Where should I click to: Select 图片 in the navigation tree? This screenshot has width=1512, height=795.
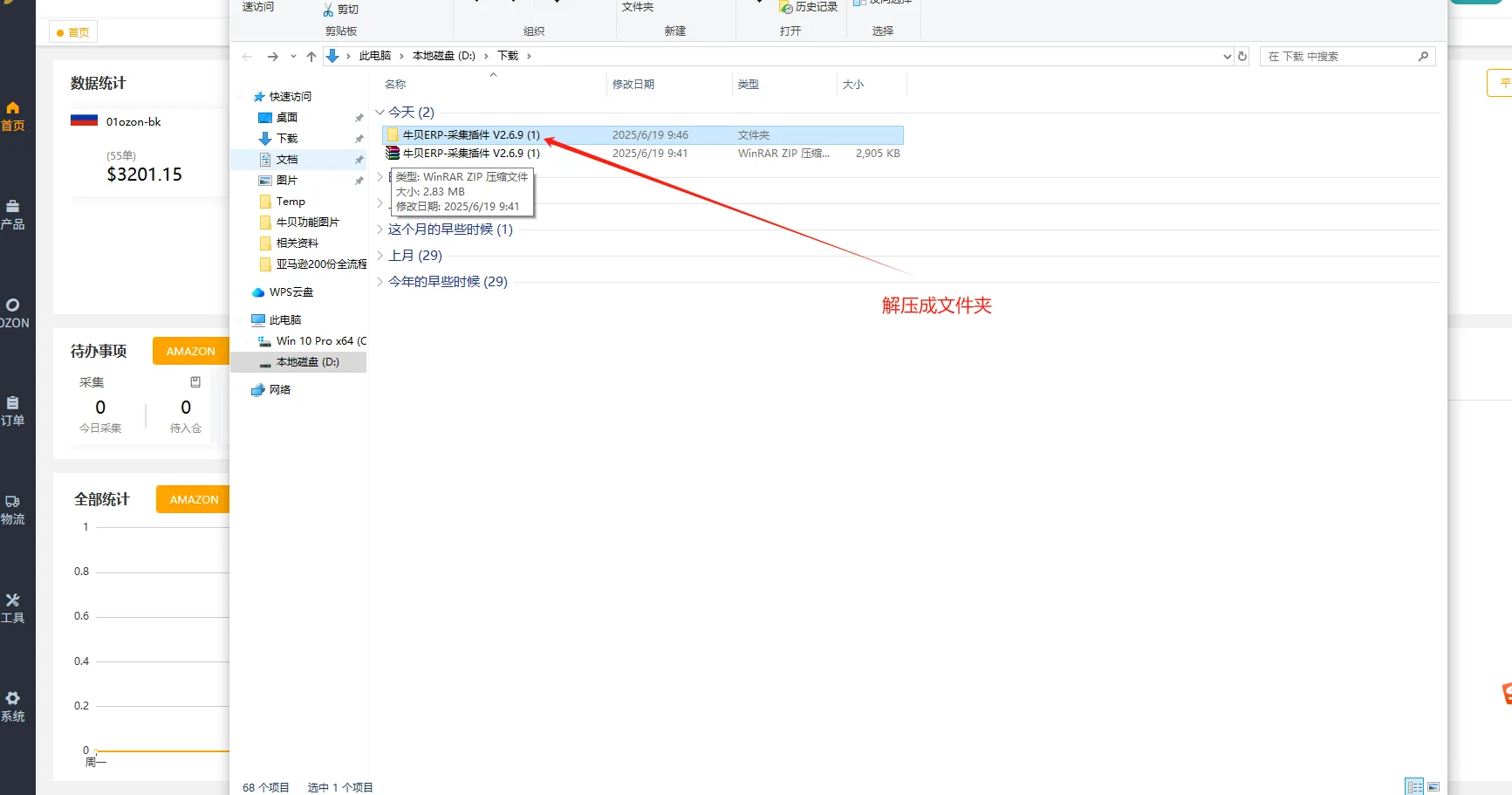[287, 181]
